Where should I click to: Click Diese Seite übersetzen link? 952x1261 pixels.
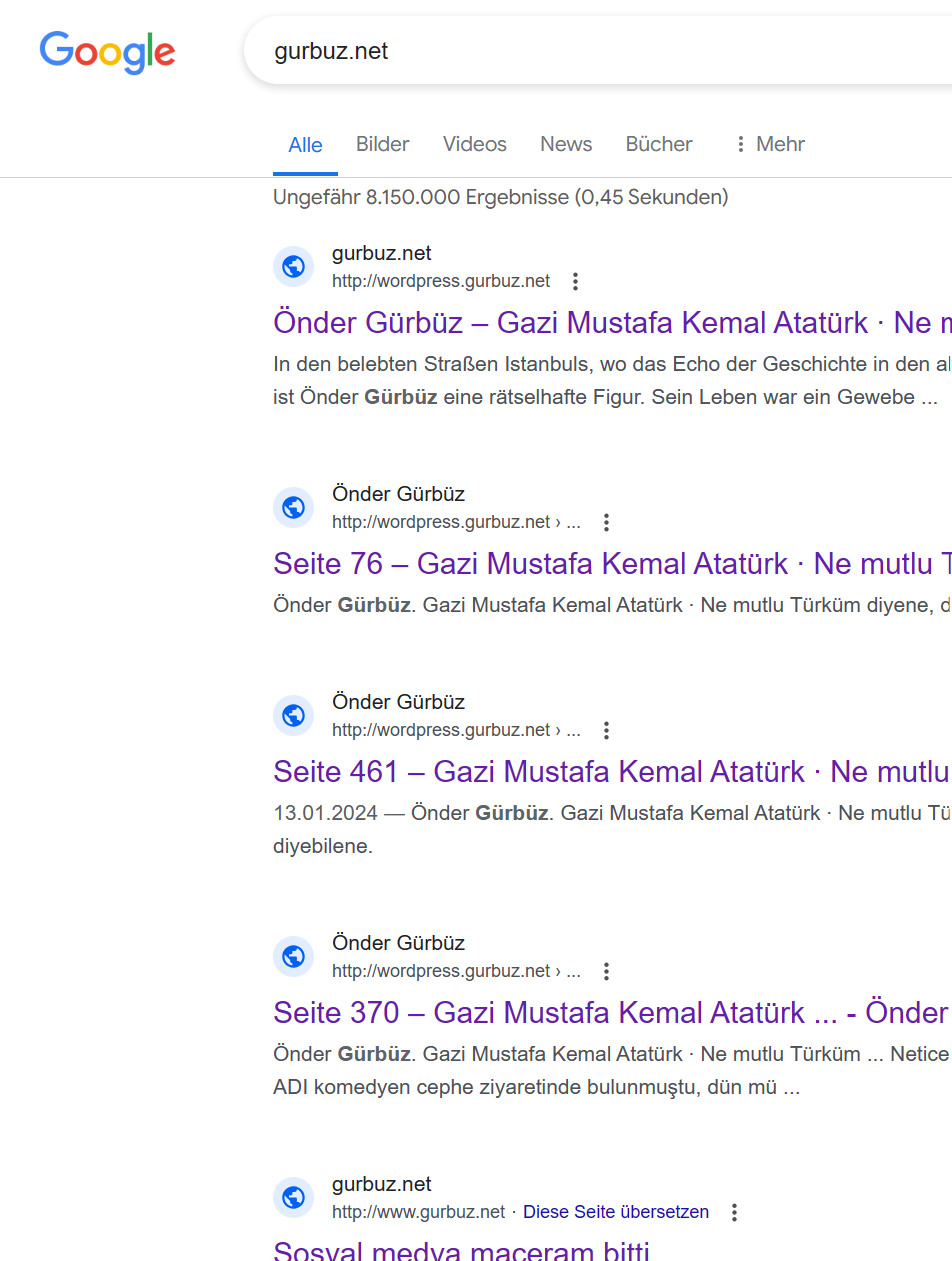click(616, 1212)
